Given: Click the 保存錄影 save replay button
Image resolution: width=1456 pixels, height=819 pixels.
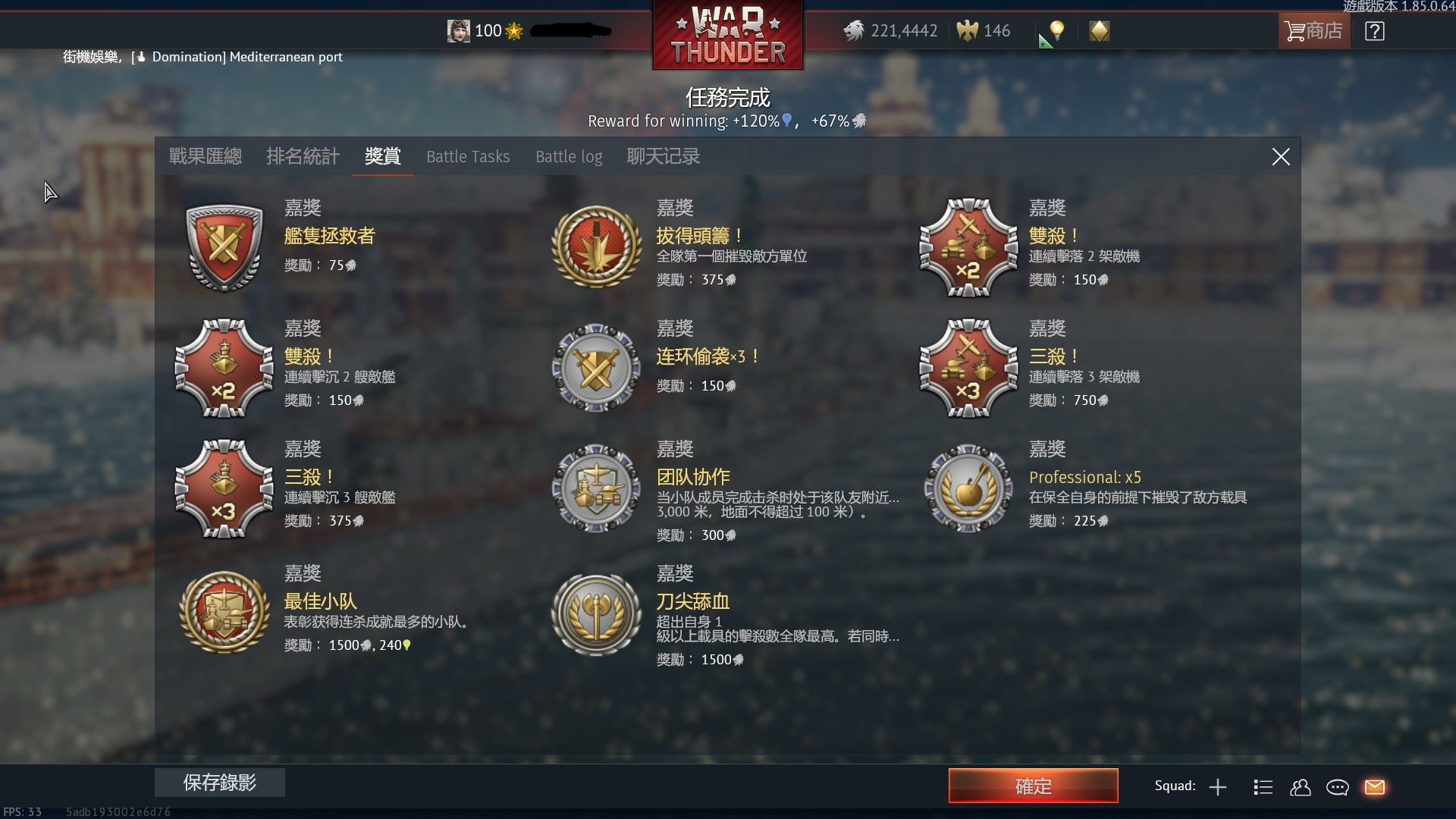Looking at the screenshot, I should tap(220, 783).
